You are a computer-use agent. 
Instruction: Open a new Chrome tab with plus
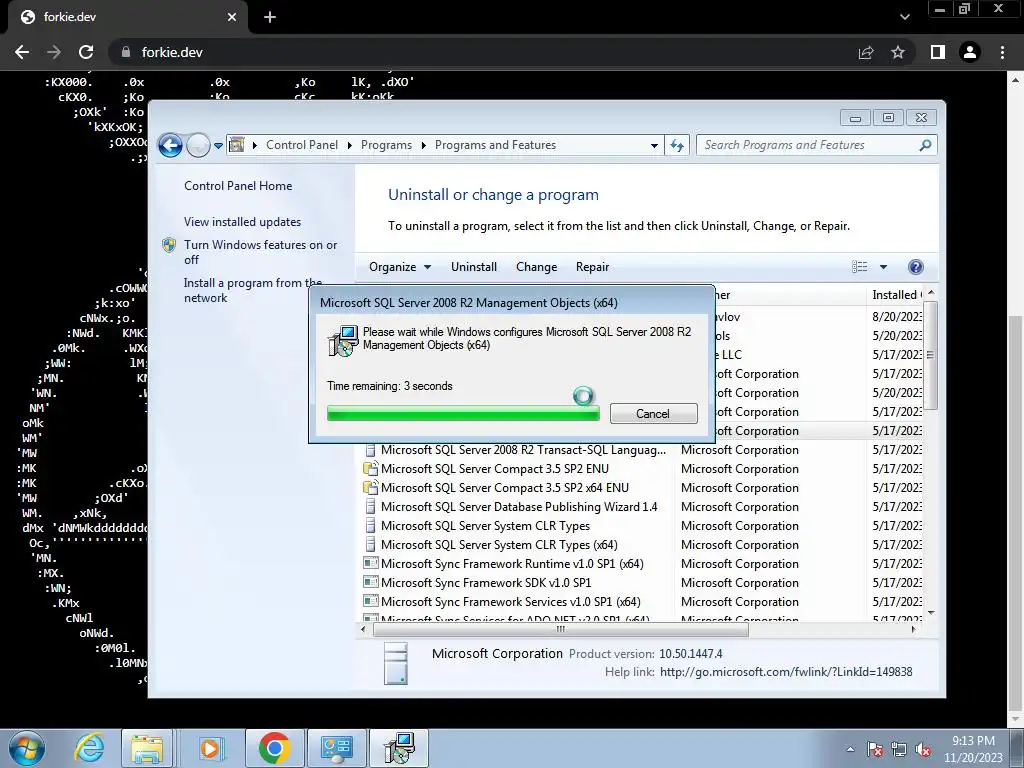pos(270,17)
